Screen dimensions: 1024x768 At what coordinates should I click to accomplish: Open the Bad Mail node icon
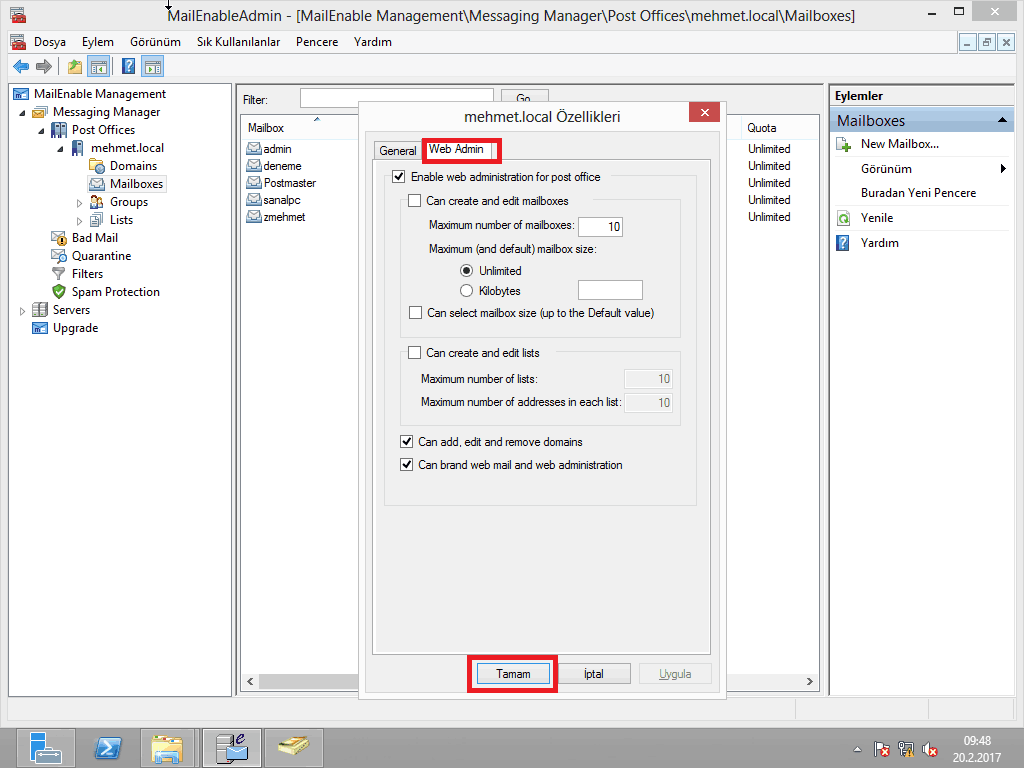click(59, 238)
